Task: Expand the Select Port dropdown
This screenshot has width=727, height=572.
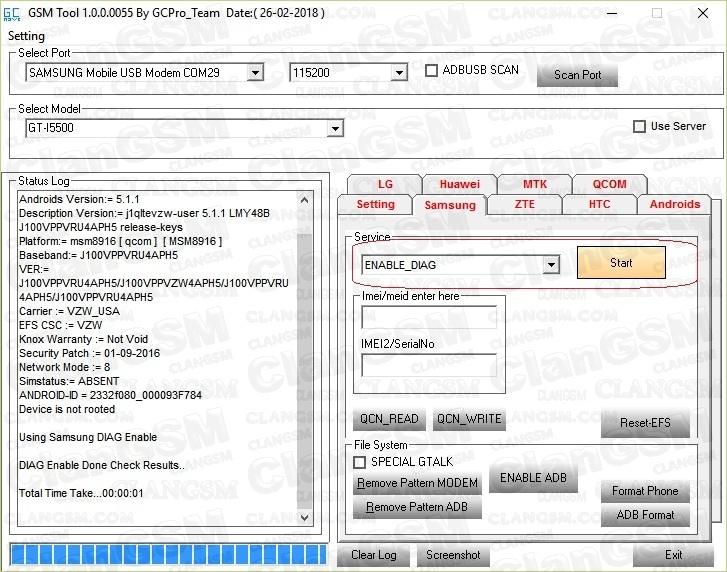Action: coord(255,73)
